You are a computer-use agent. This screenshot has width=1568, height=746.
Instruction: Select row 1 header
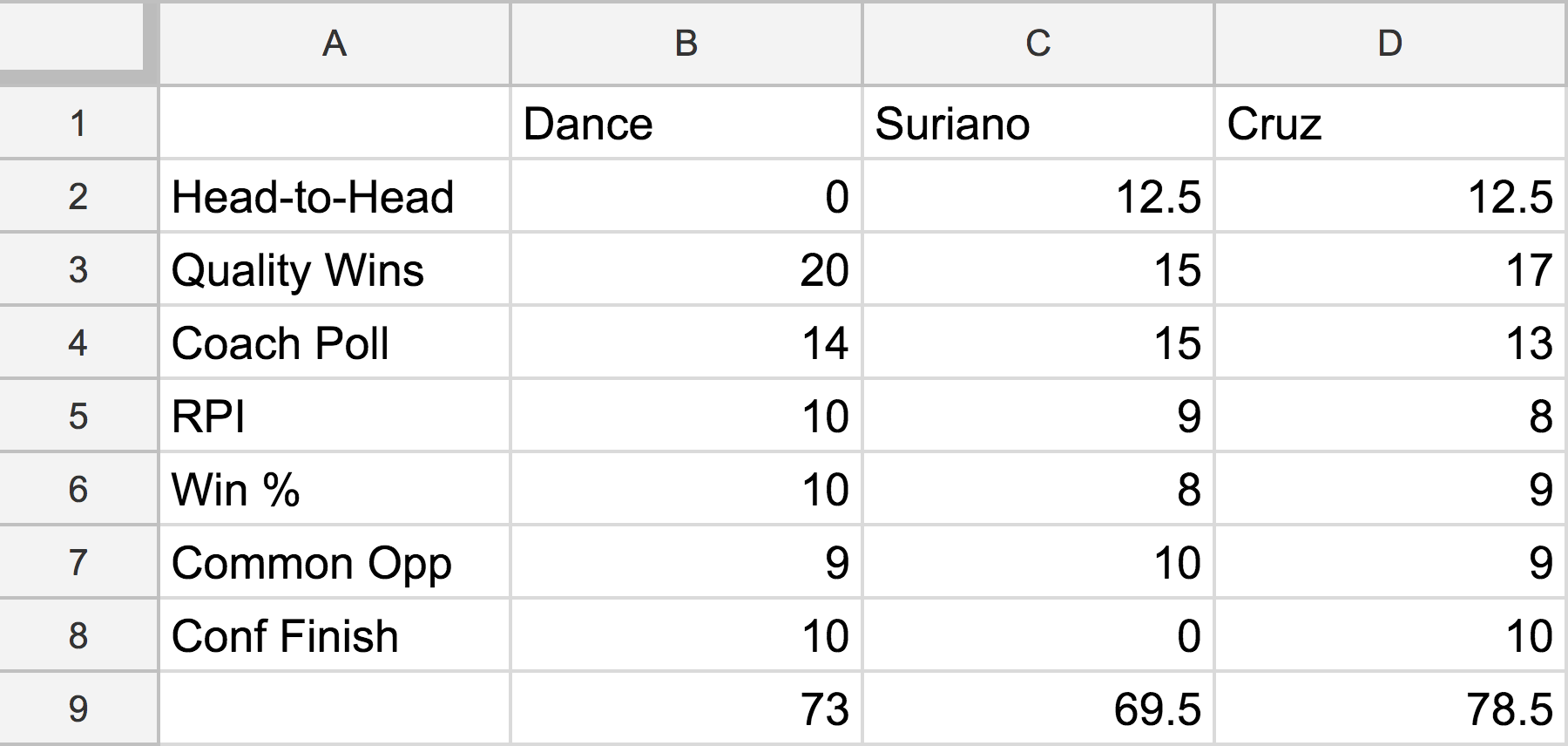click(x=78, y=123)
